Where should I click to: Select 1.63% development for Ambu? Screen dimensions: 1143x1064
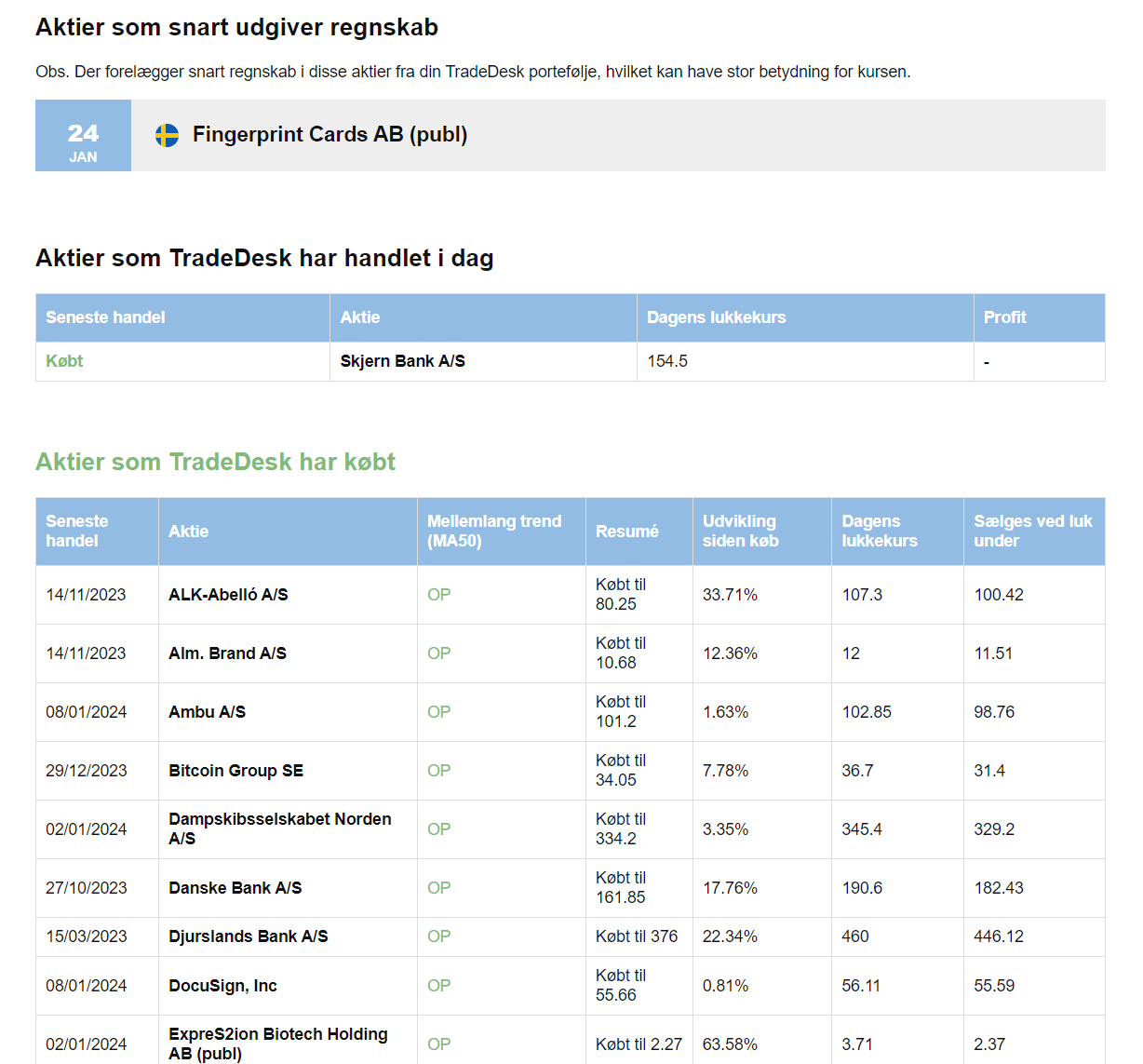[725, 712]
